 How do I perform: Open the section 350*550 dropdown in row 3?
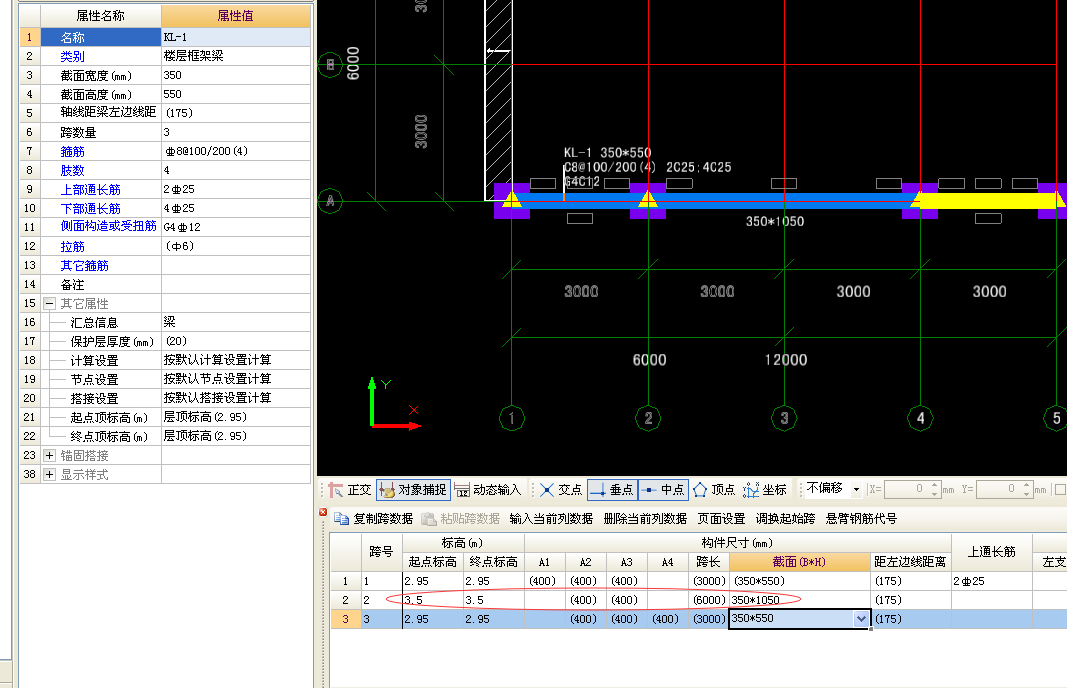861,619
